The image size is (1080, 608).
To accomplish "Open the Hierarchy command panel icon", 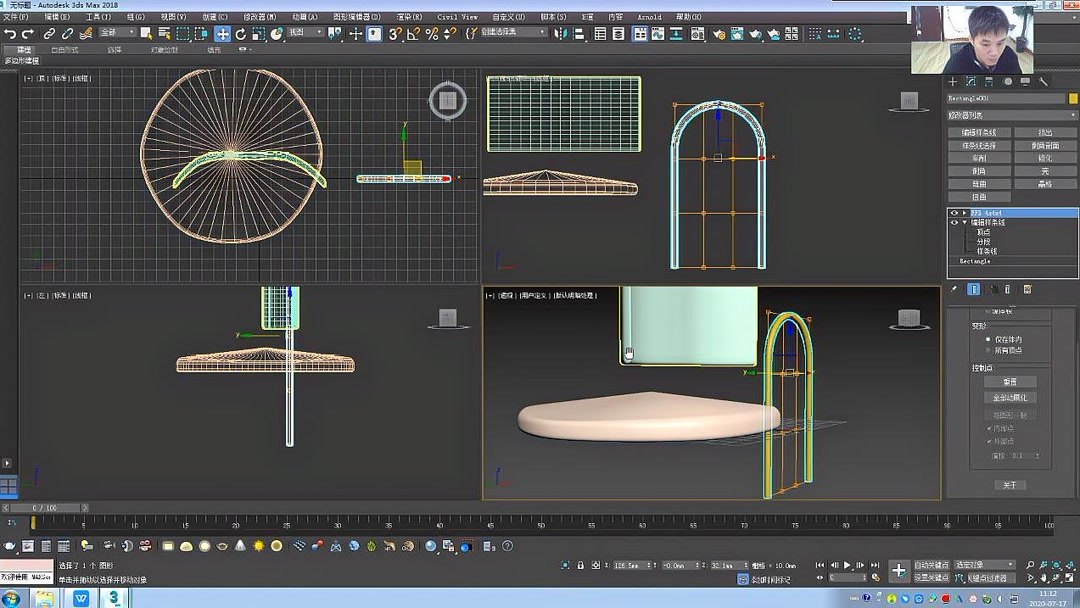I will [989, 81].
